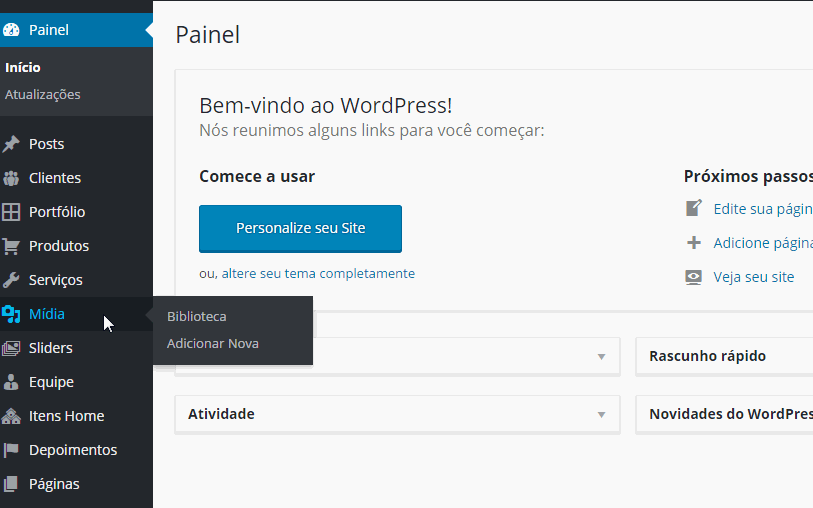Click the Serviços wrench icon
Viewport: 813px width, 508px height.
[x=12, y=280]
